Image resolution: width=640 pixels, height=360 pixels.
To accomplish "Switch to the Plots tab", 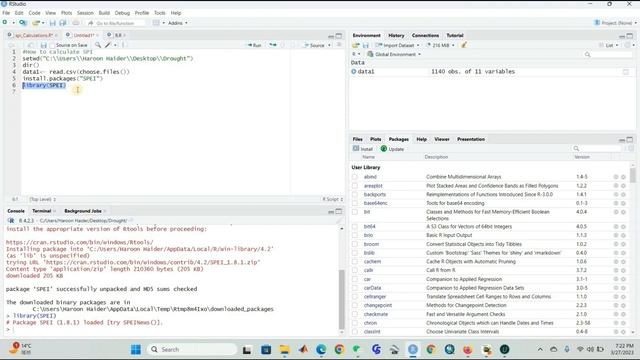I will pos(376,139).
